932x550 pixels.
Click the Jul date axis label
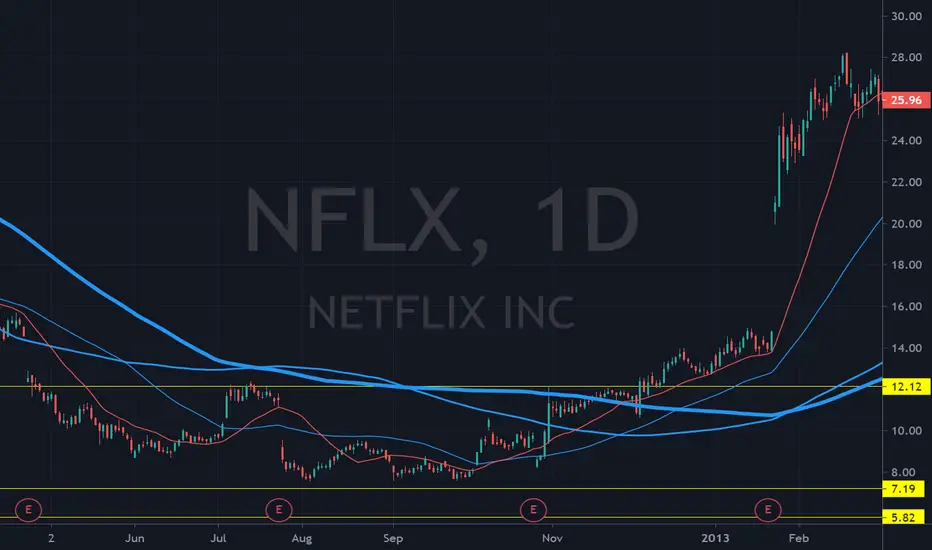point(218,538)
